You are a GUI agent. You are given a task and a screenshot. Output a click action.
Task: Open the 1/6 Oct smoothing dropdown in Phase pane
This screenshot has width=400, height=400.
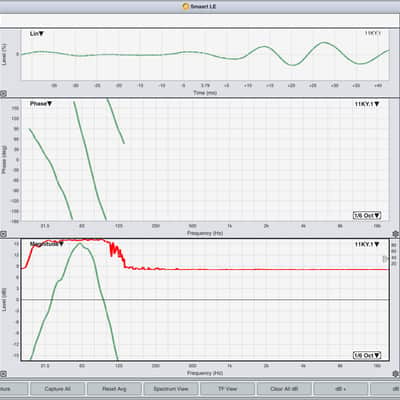coord(367,215)
